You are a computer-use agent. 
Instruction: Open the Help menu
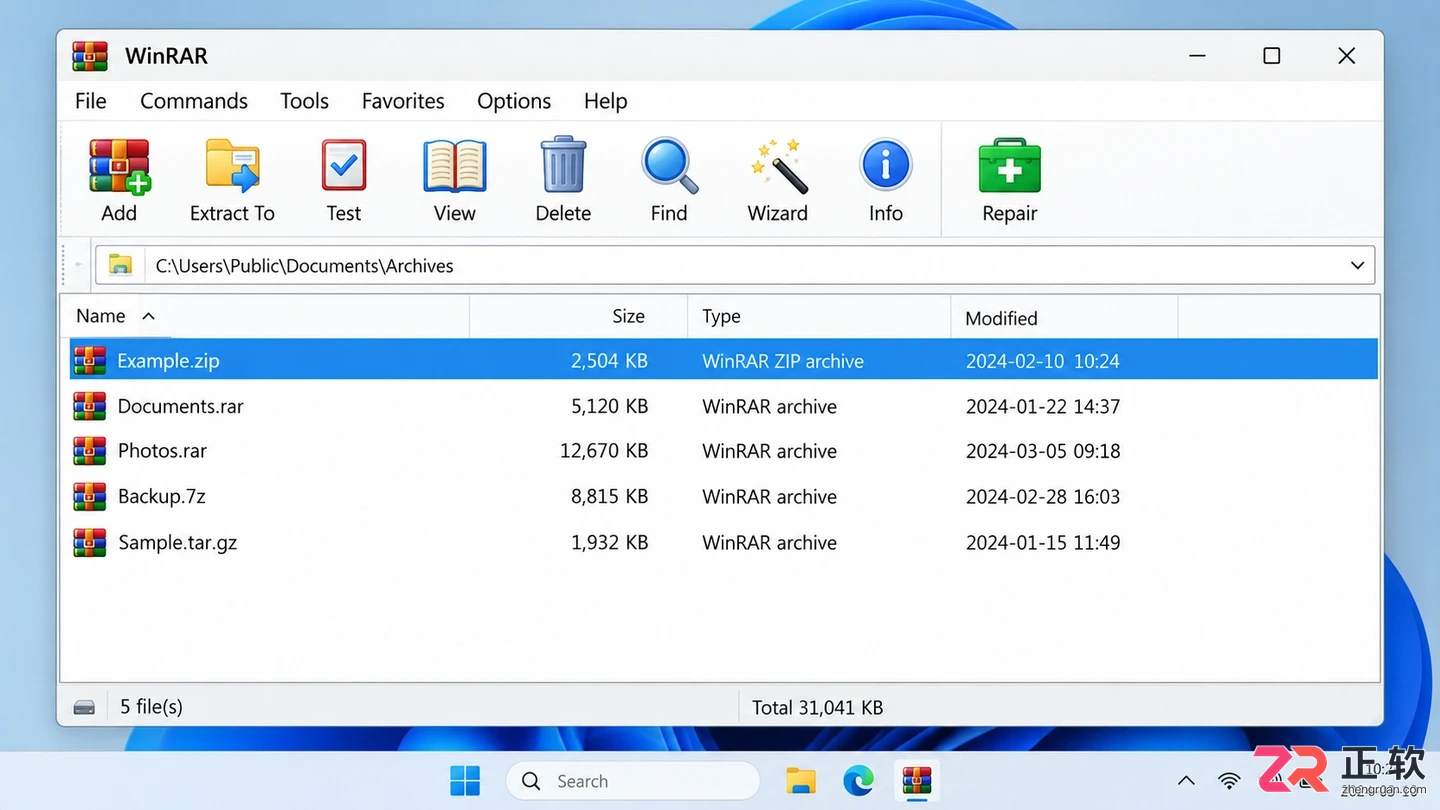pos(606,101)
